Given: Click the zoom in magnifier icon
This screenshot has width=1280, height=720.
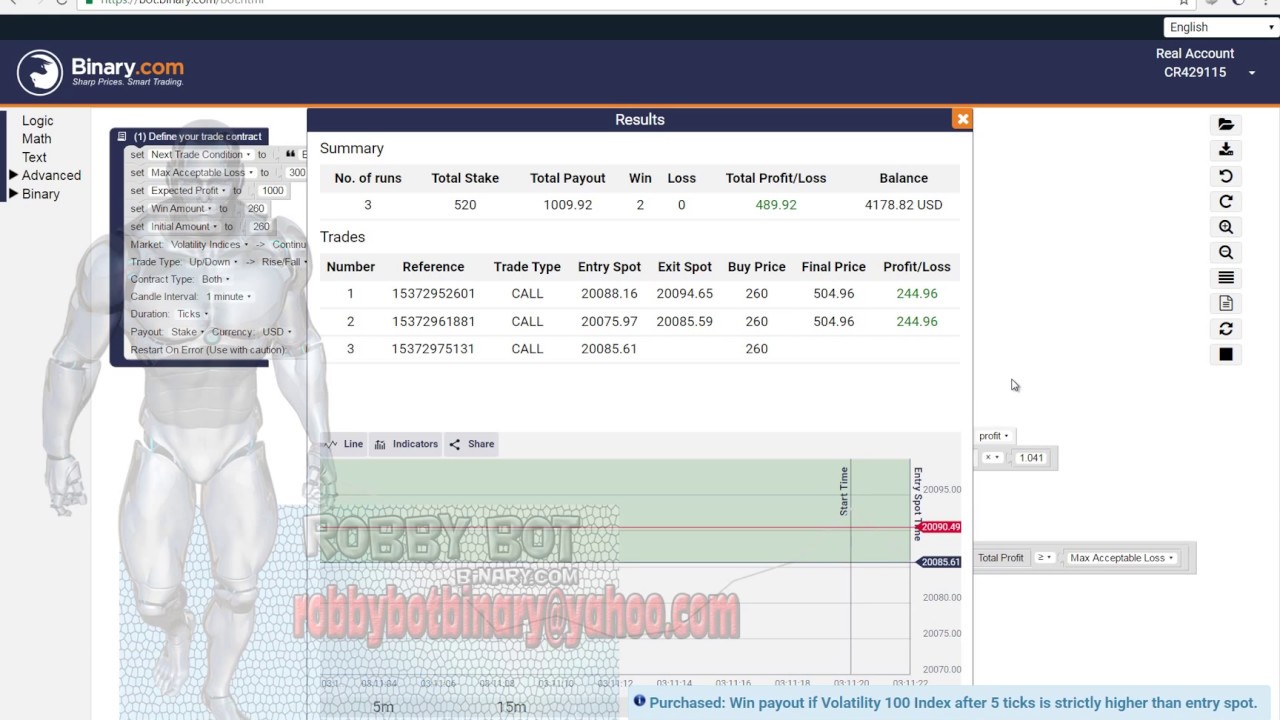Looking at the screenshot, I should pos(1226,227).
